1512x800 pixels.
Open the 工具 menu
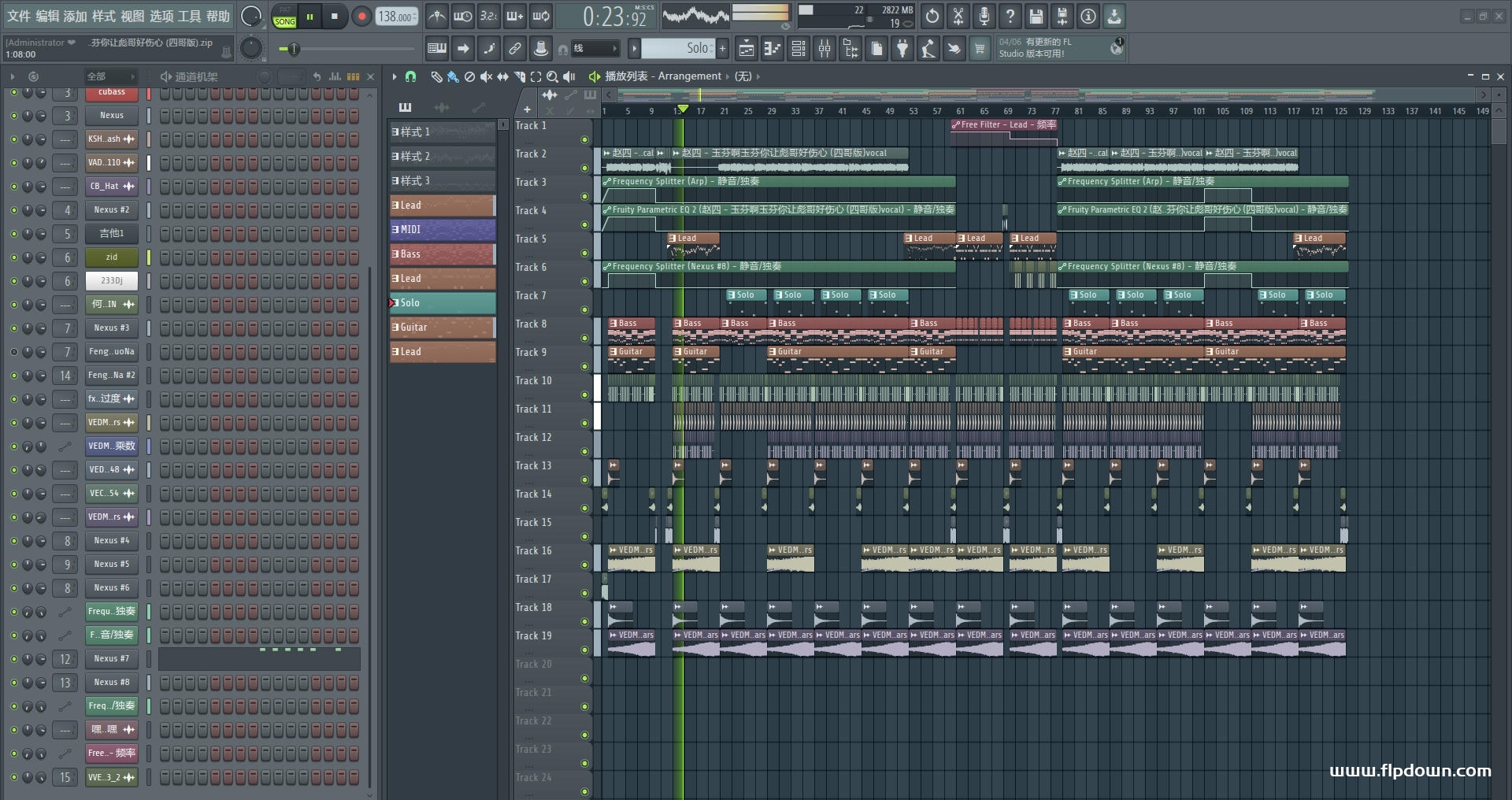189,16
